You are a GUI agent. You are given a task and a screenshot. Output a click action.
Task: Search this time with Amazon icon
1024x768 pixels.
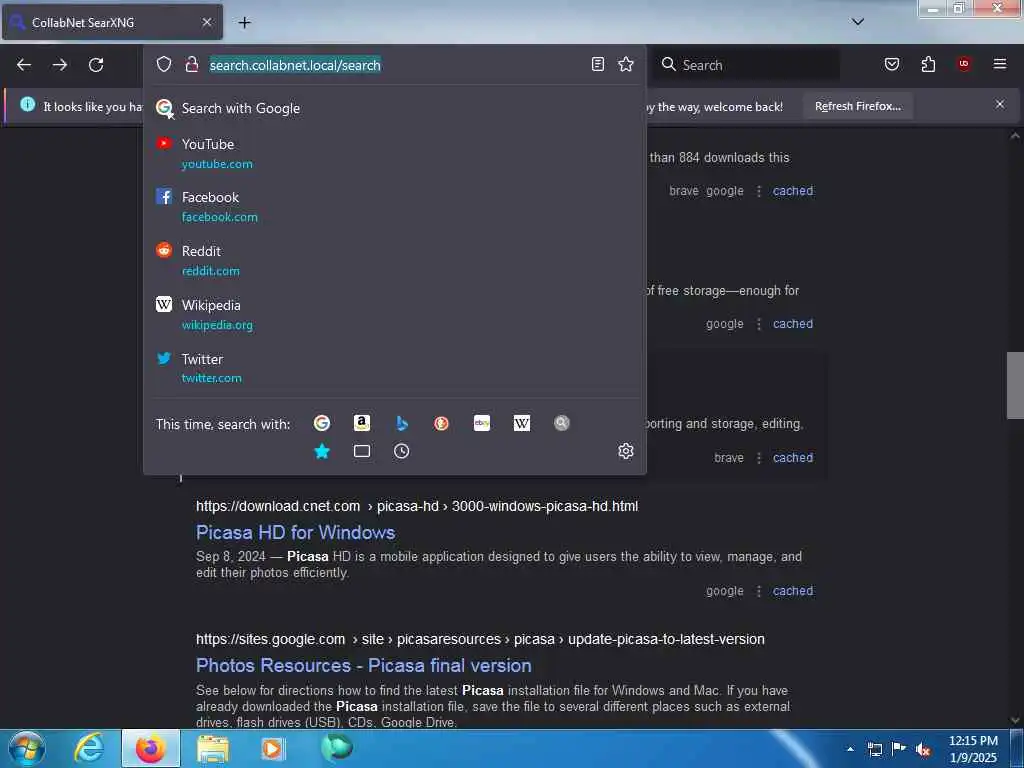(x=362, y=423)
